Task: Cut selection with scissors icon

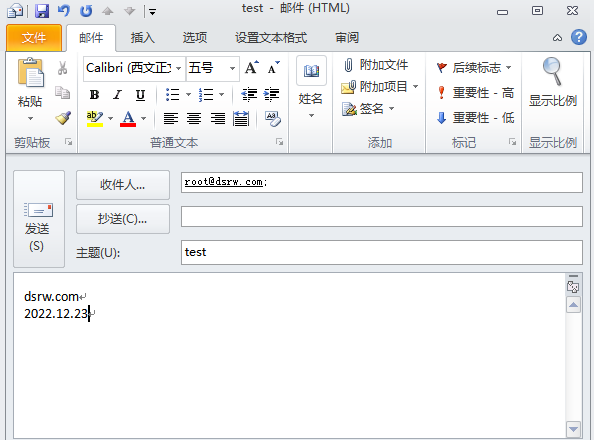Action: click(63, 68)
